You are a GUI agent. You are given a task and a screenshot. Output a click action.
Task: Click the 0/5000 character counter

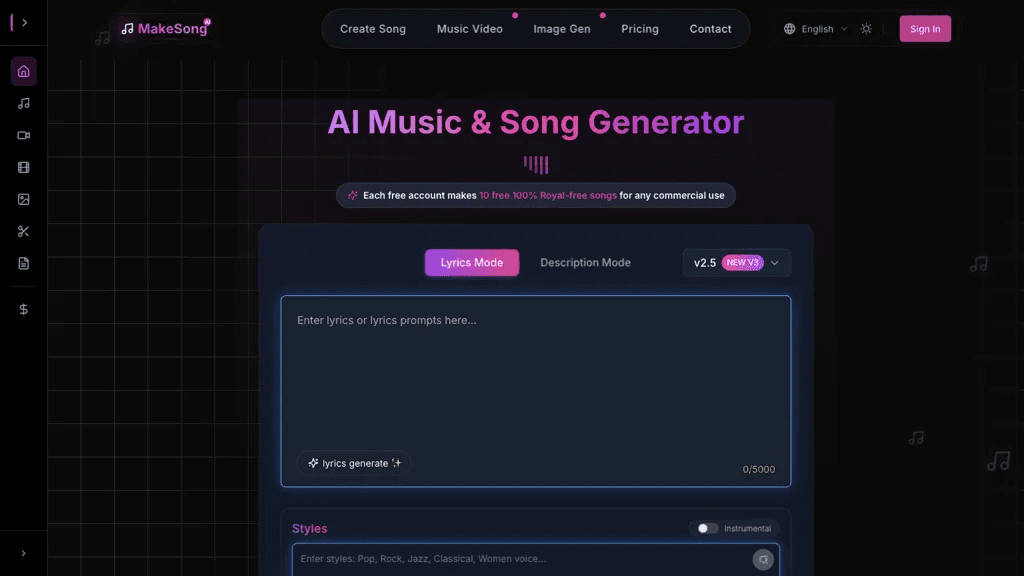758,470
